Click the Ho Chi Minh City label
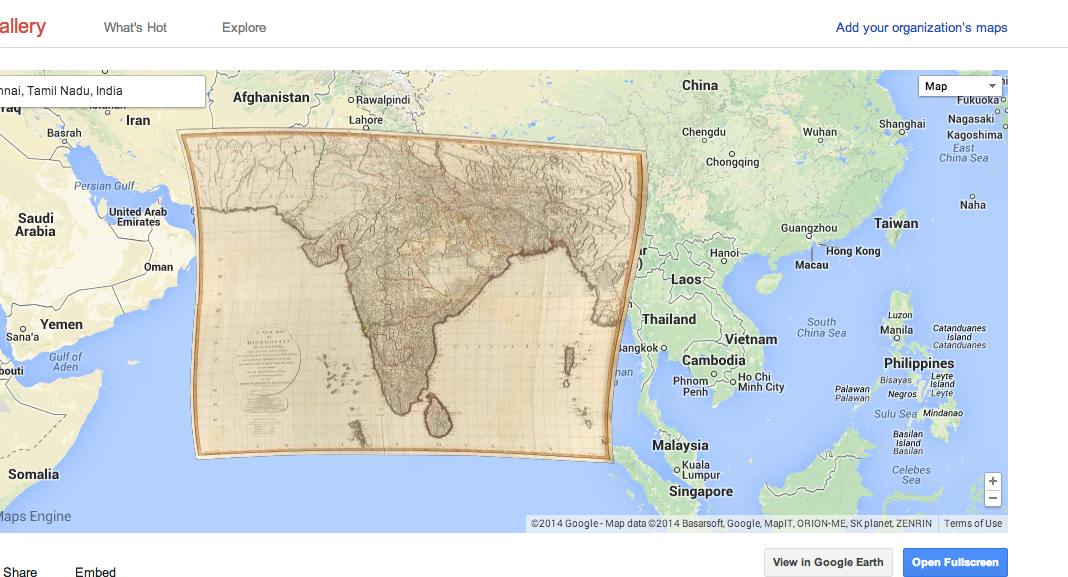This screenshot has height=577, width=1068. tap(761, 381)
